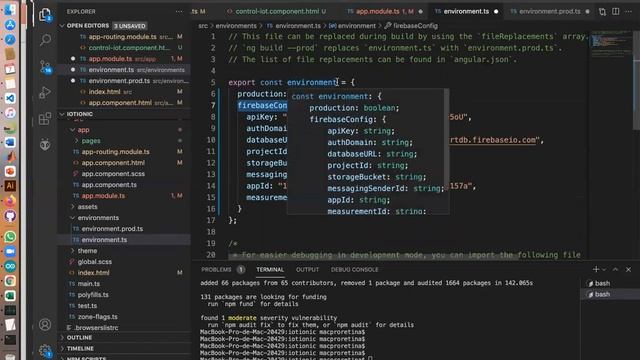Viewport: 640px width, 360px height.
Task: Open .browserslistrc file
Action: (x=96, y=328)
